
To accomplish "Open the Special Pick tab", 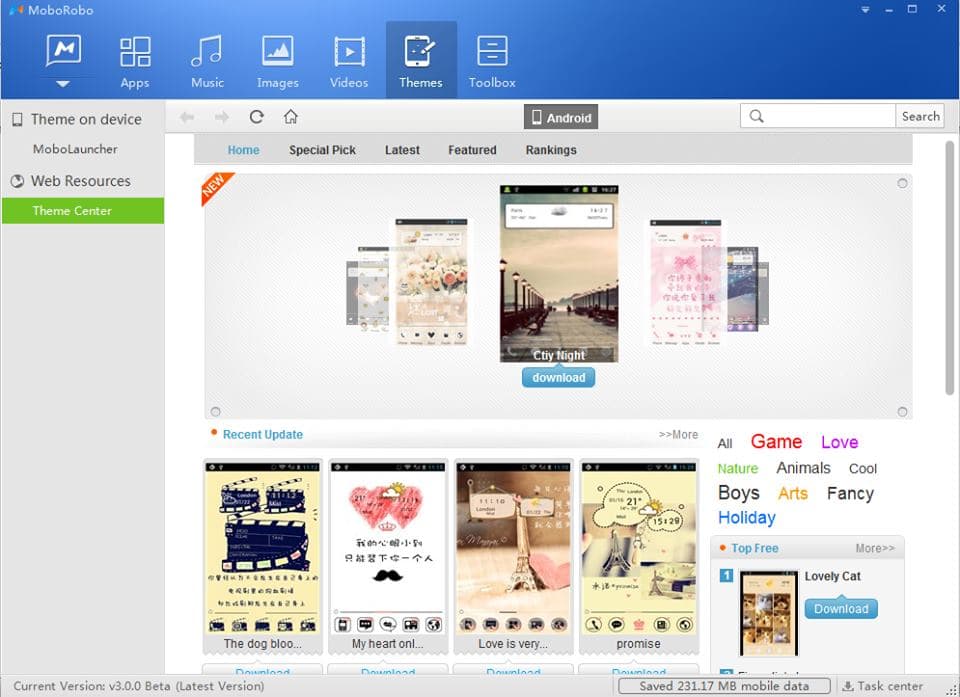I will (x=322, y=150).
